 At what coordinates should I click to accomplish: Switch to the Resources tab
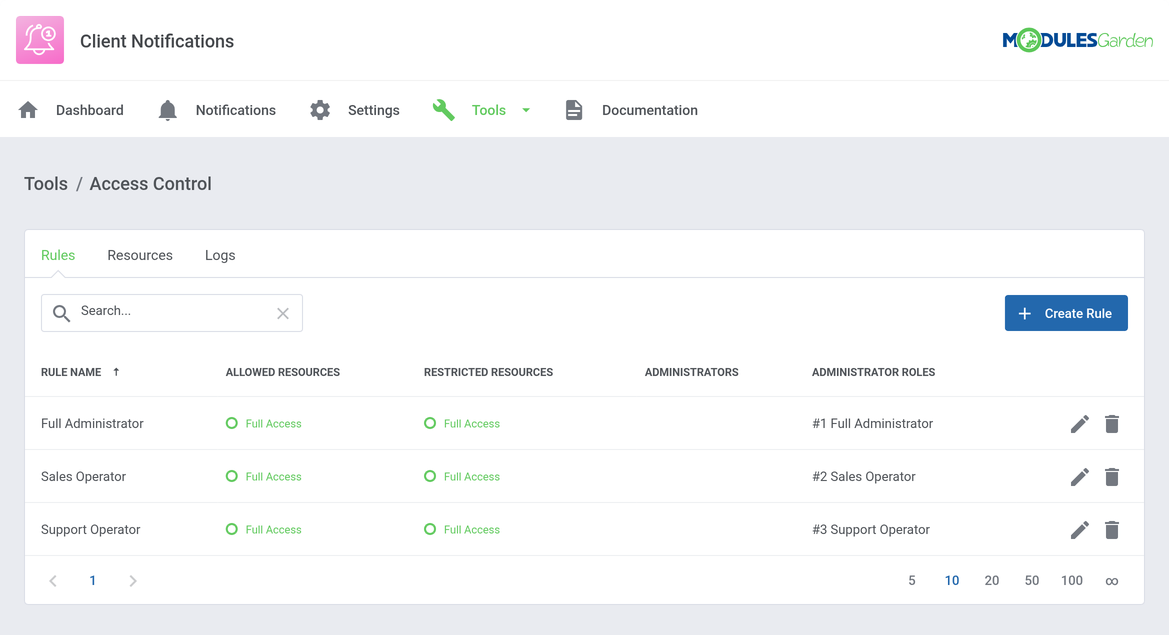140,255
